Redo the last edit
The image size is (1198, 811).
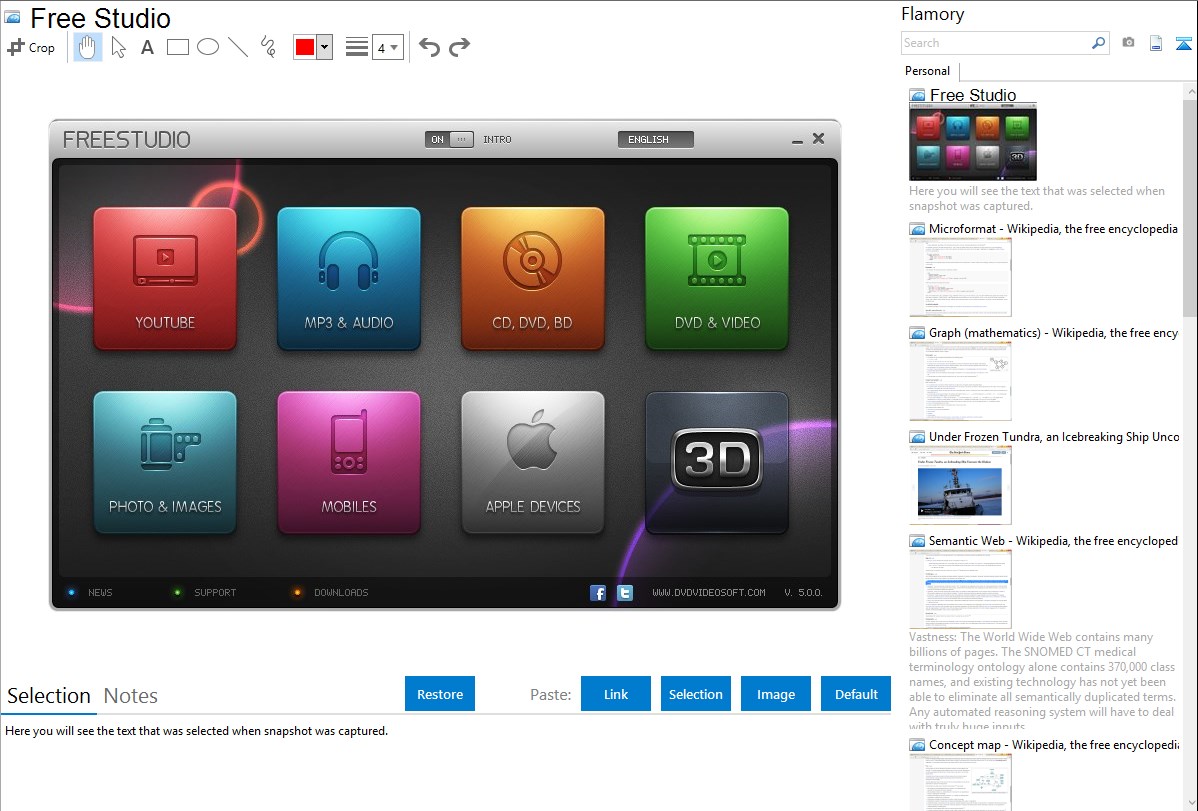(x=459, y=47)
